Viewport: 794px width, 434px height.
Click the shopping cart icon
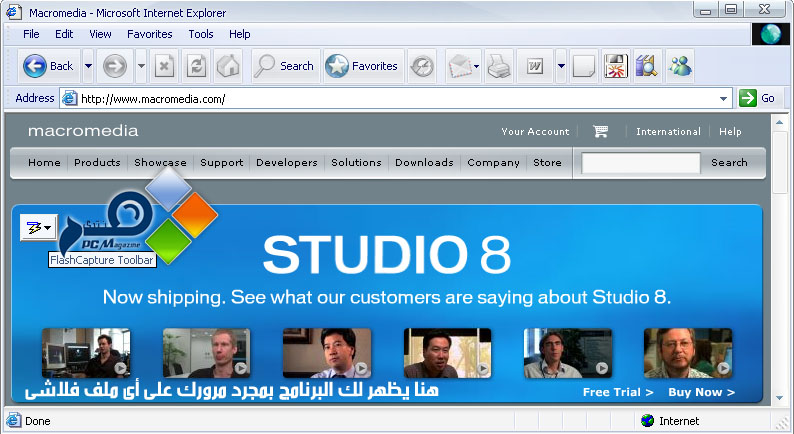(600, 131)
